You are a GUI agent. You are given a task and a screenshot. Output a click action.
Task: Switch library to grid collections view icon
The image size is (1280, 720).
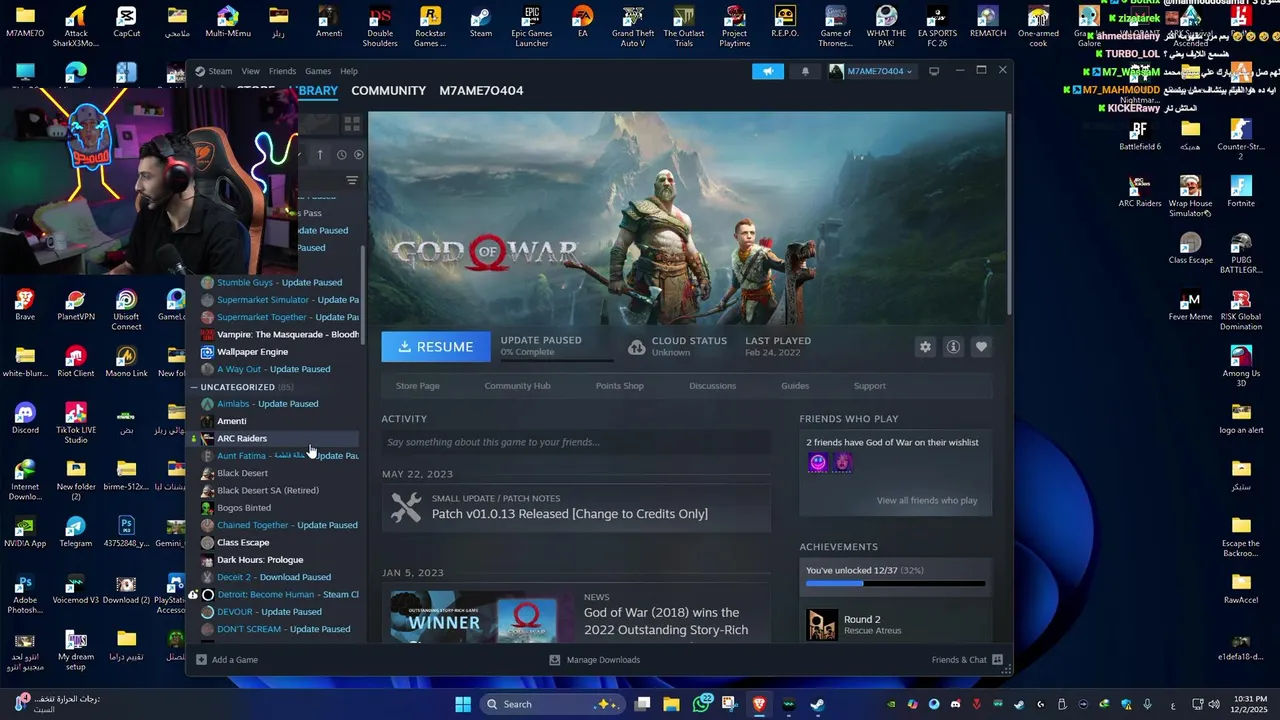[352, 124]
